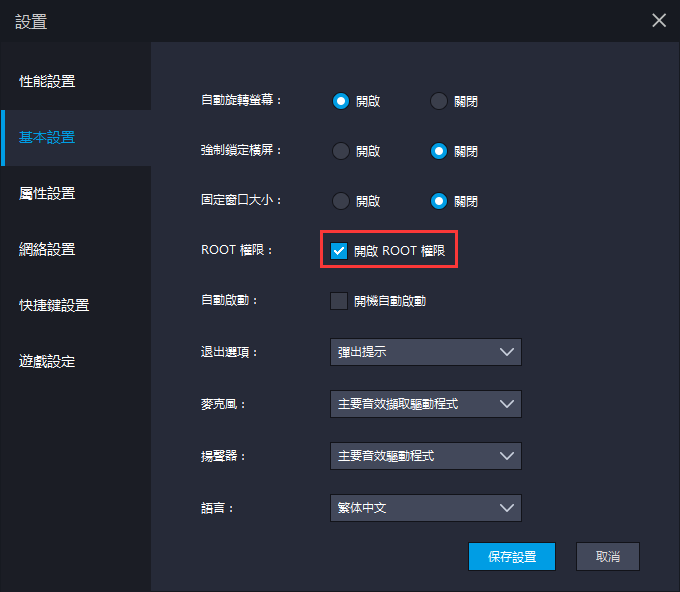Expand the 退出選項 dropdown
The image size is (680, 592).
click(x=425, y=352)
